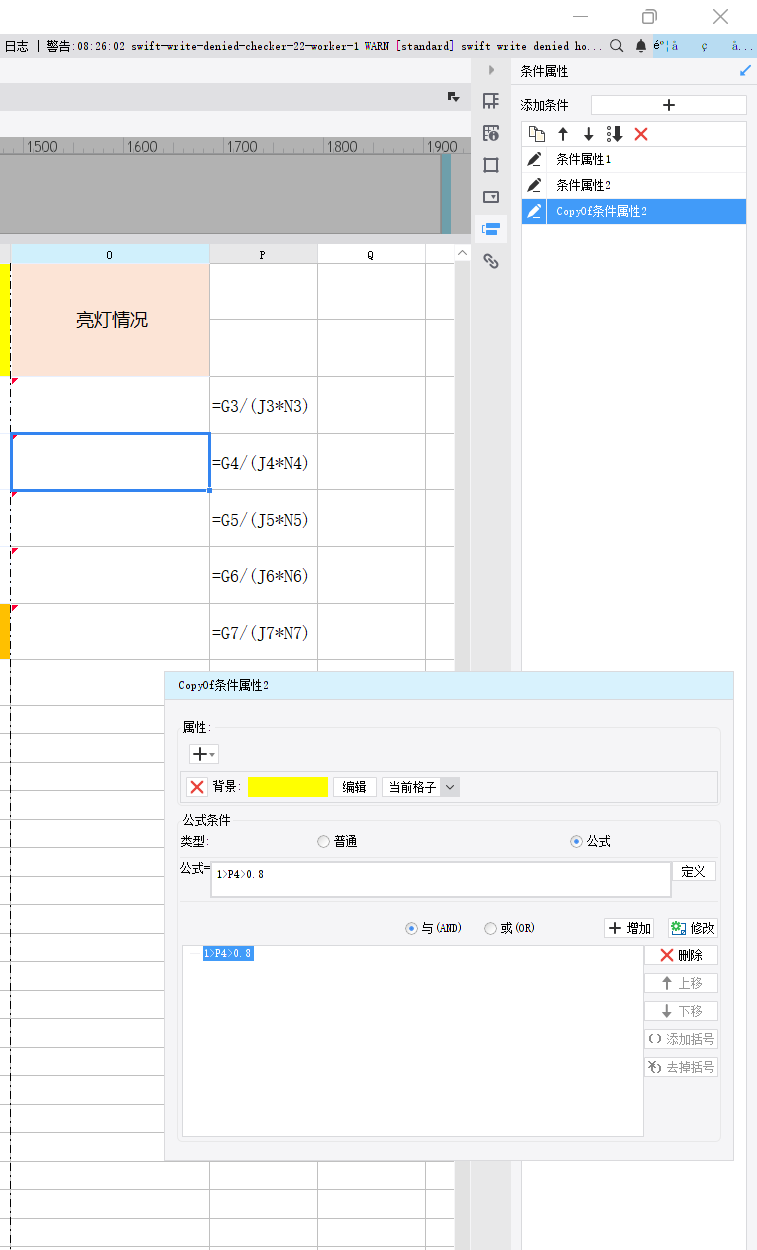
Task: Select the 亮灯情况 header cell
Action: [x=110, y=320]
